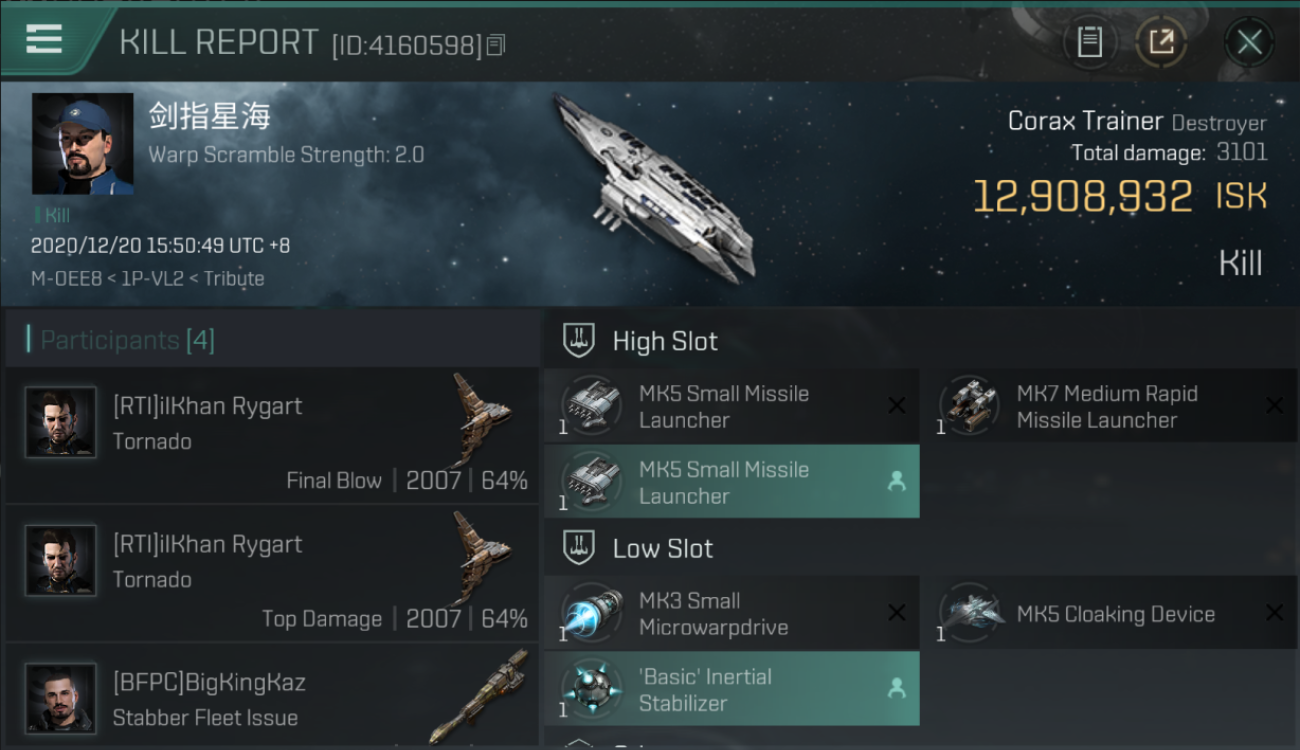Open the hamburger menu icon
This screenshot has width=1300, height=750.
click(x=44, y=39)
